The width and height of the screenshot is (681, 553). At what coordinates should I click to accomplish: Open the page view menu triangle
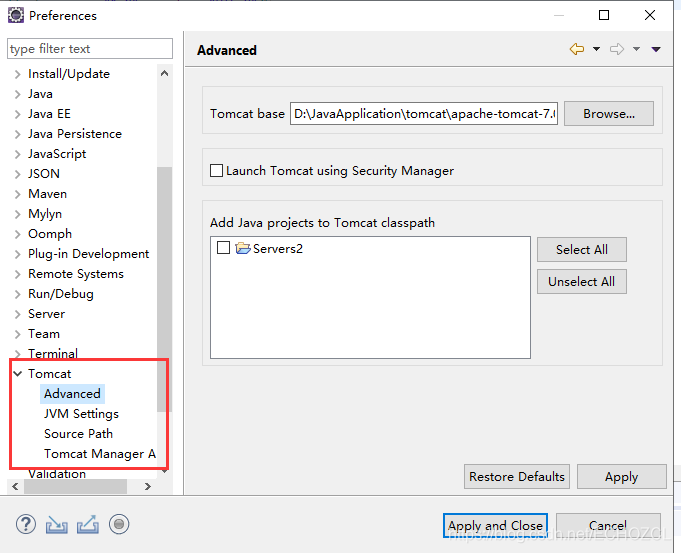pos(656,50)
